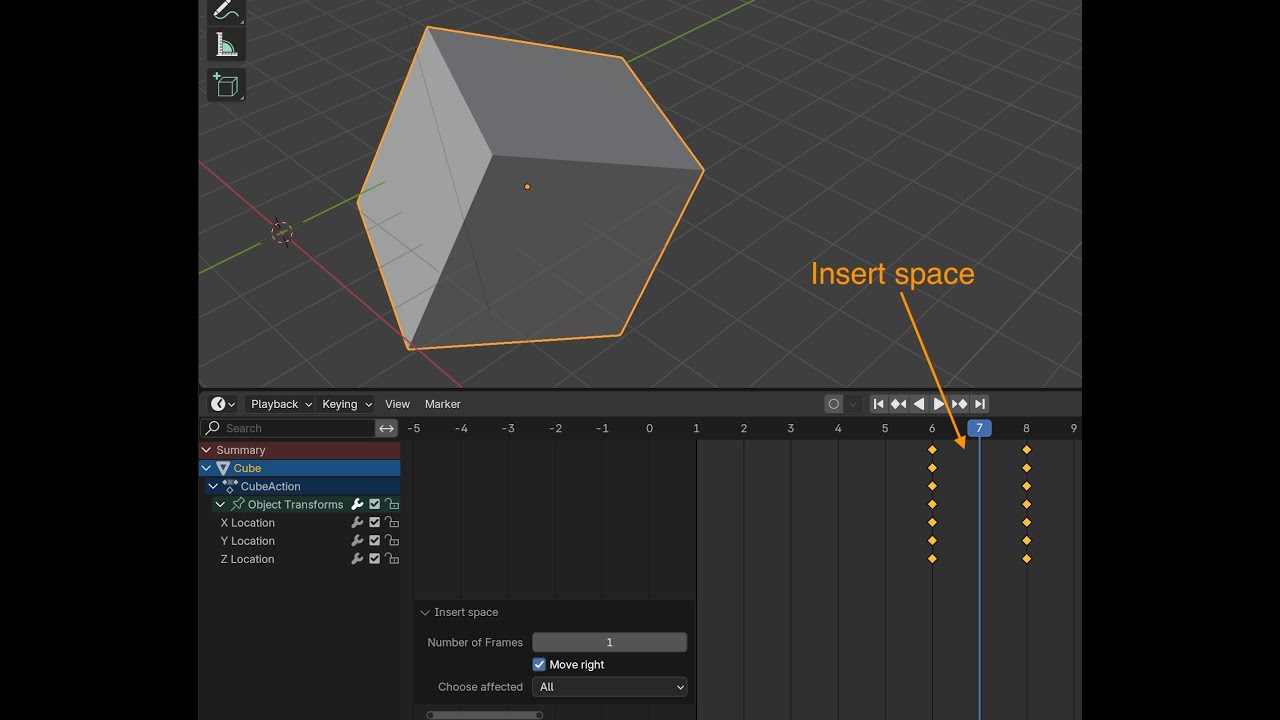Play the animation forward

click(939, 404)
